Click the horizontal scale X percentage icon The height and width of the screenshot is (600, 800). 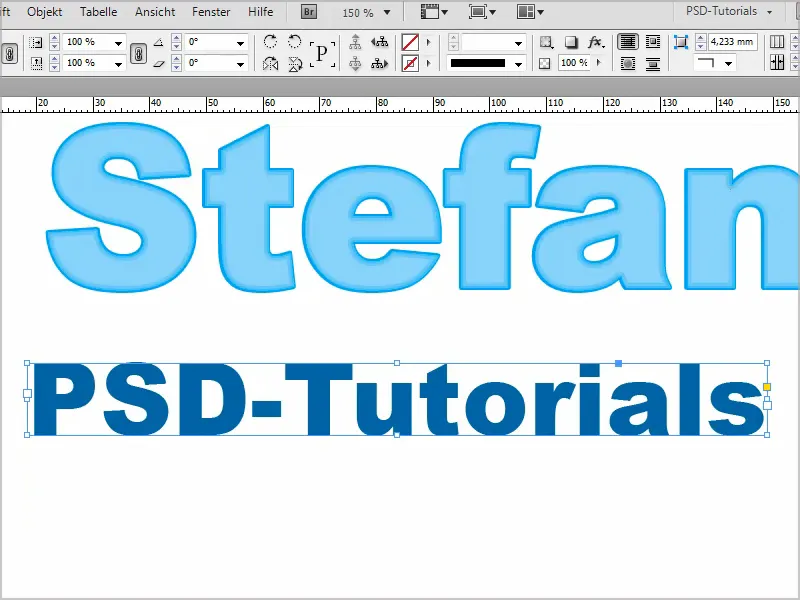click(35, 42)
